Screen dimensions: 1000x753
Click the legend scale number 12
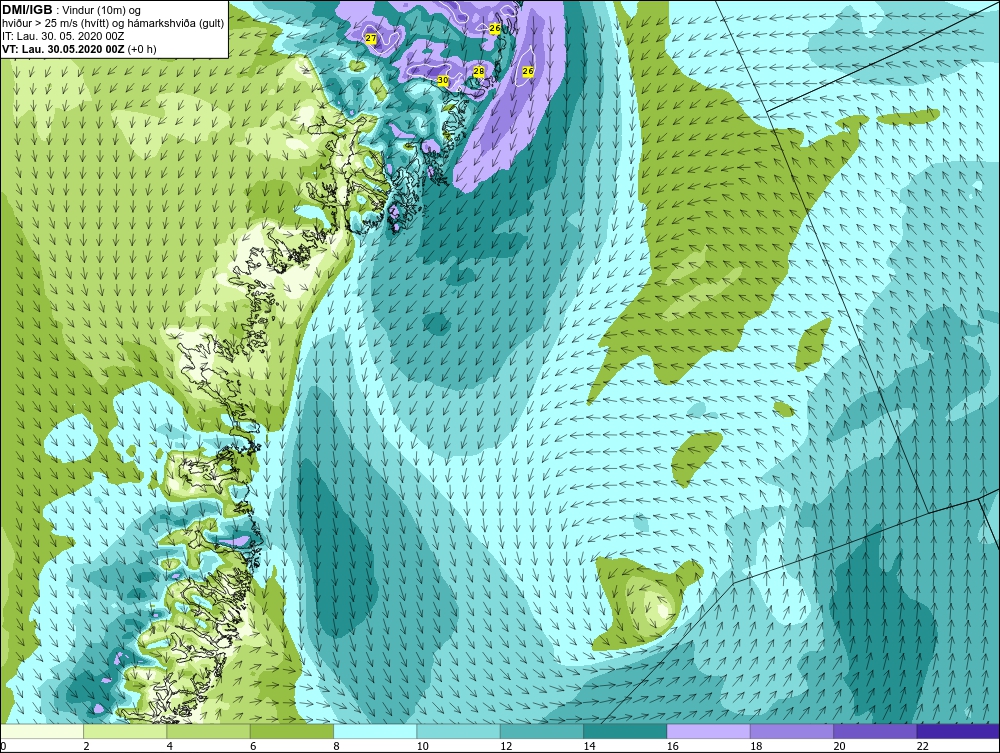point(506,746)
